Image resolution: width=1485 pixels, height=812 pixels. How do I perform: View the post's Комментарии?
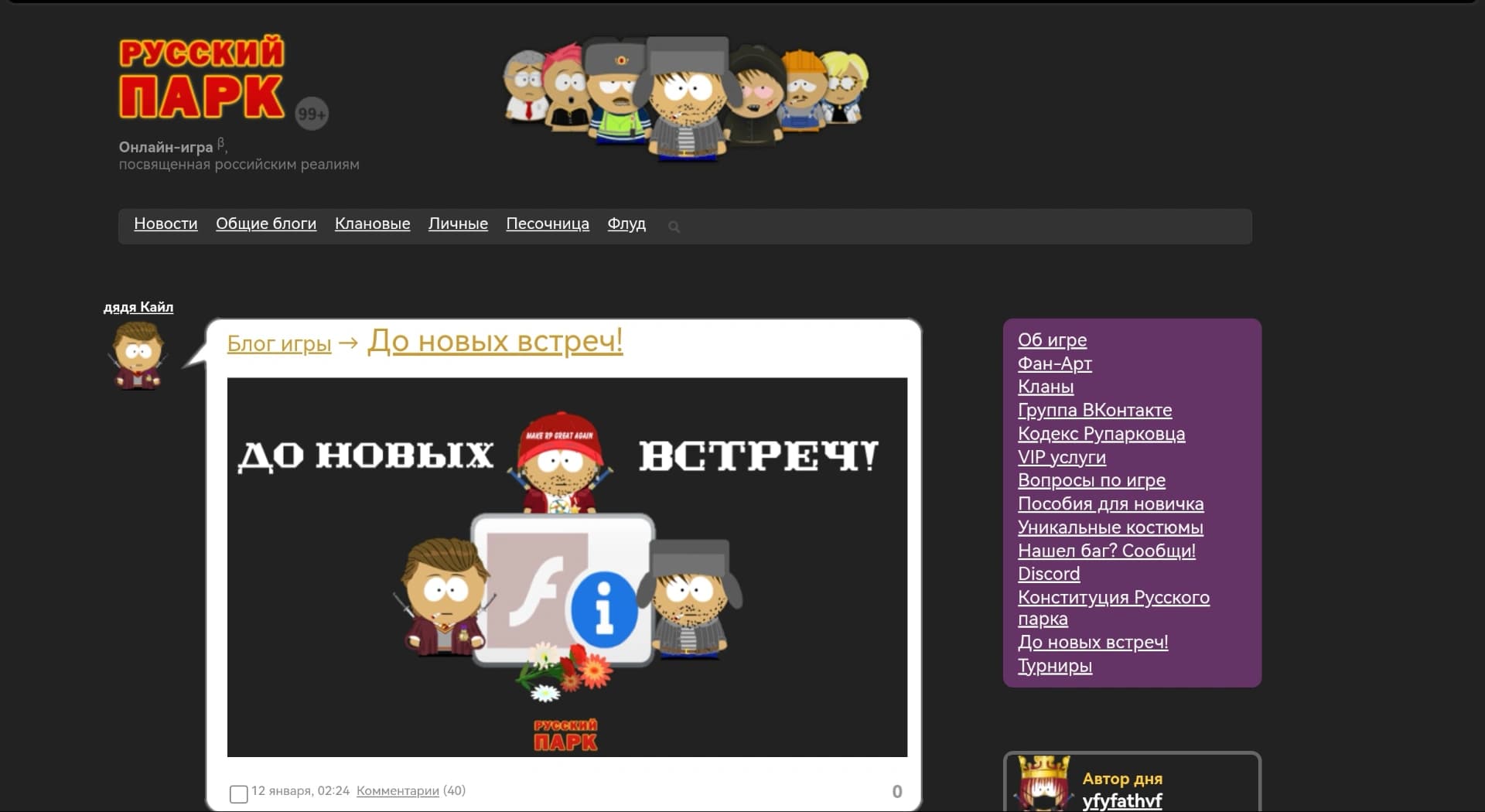[398, 790]
